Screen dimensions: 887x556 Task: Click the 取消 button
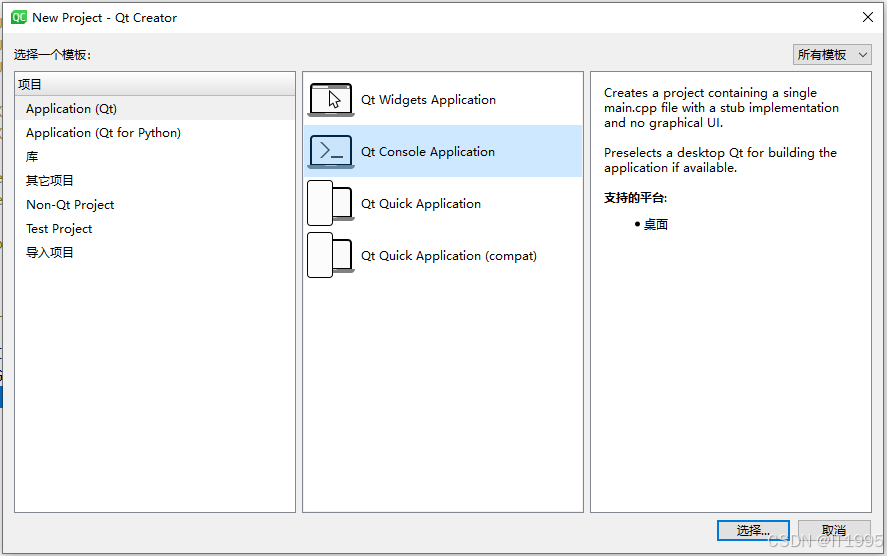click(x=834, y=531)
